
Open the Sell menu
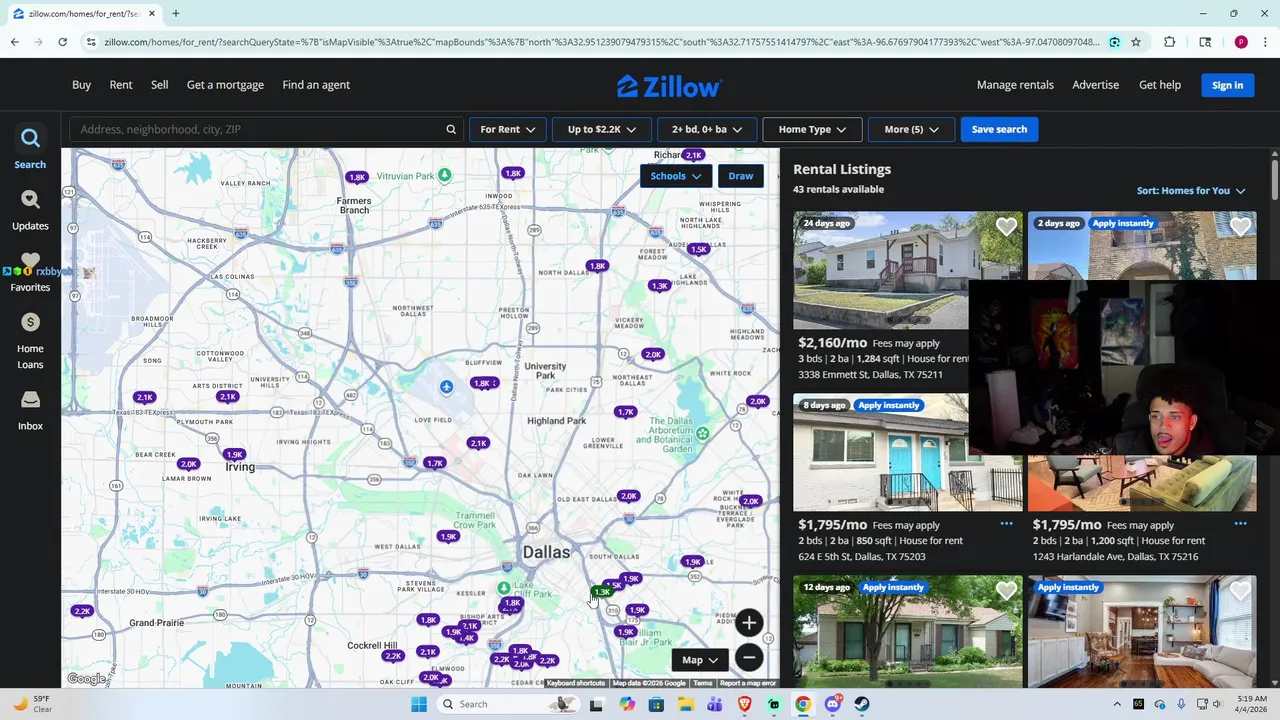pyautogui.click(x=159, y=85)
